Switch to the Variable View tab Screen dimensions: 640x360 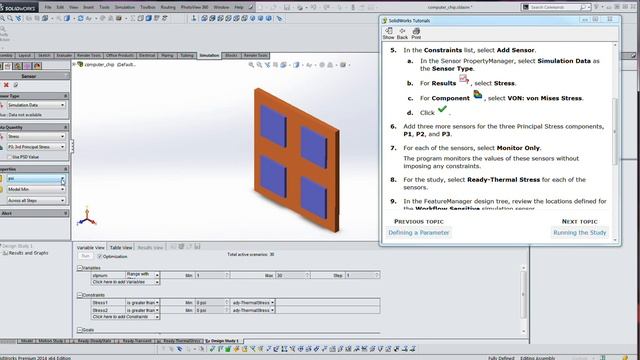(91, 247)
